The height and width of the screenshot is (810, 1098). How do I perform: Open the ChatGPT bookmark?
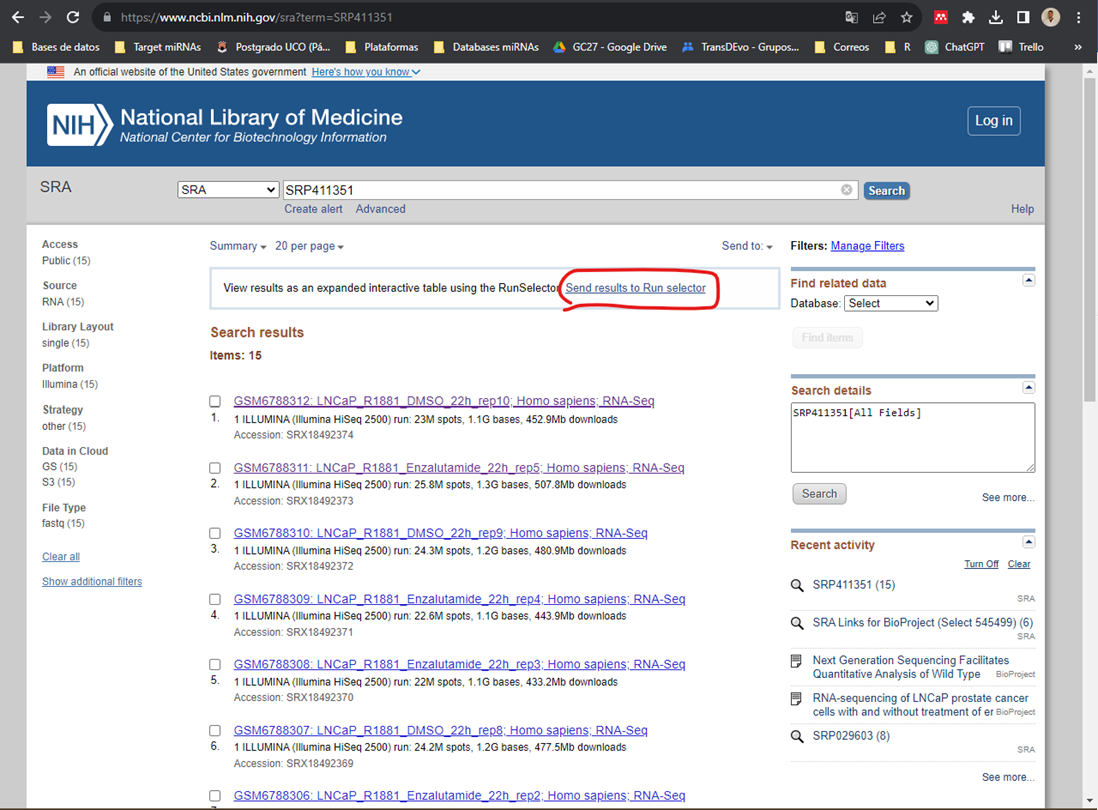(958, 47)
